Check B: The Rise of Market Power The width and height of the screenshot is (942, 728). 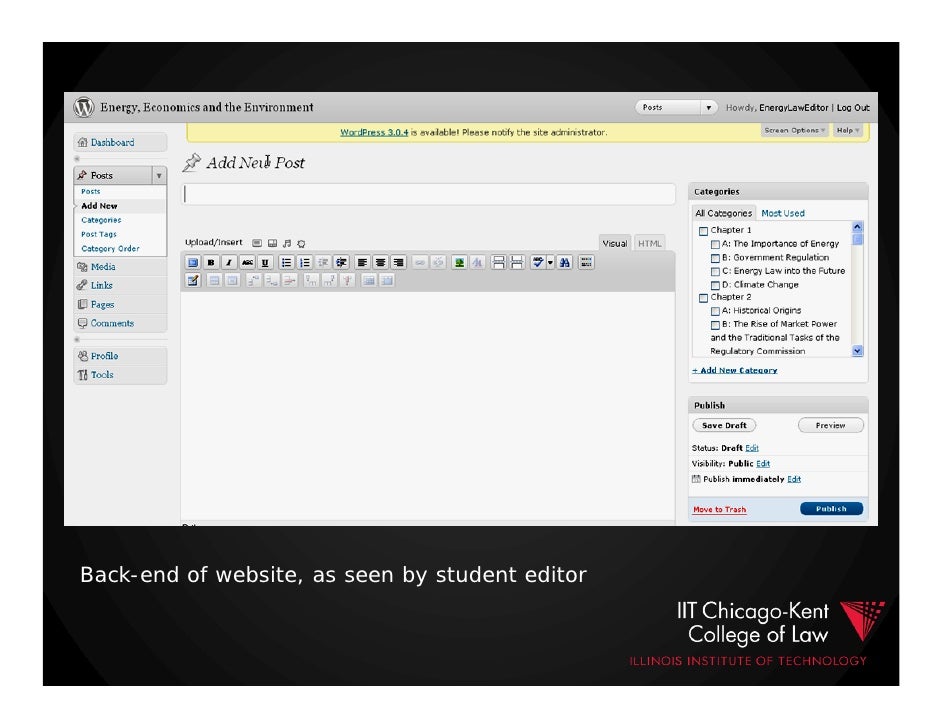715,325
